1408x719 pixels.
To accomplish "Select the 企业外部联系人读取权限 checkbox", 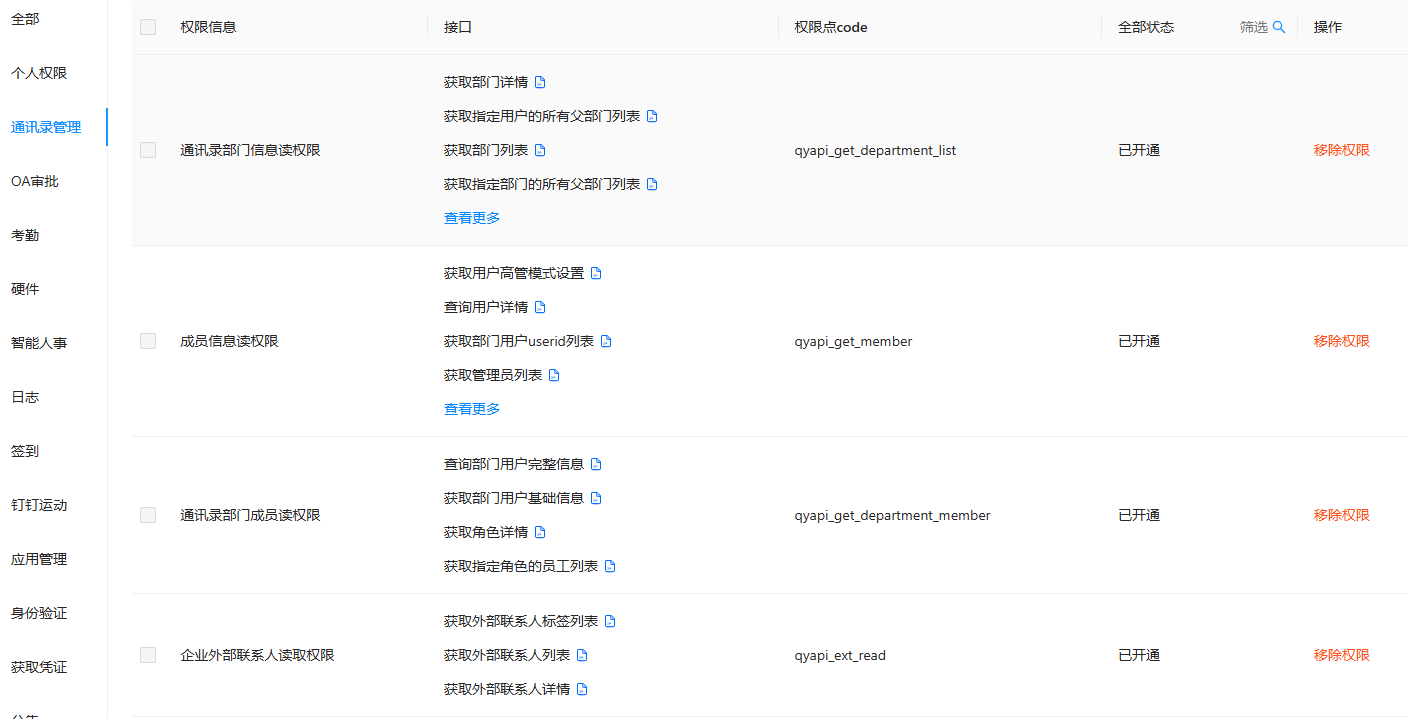I will click(148, 655).
